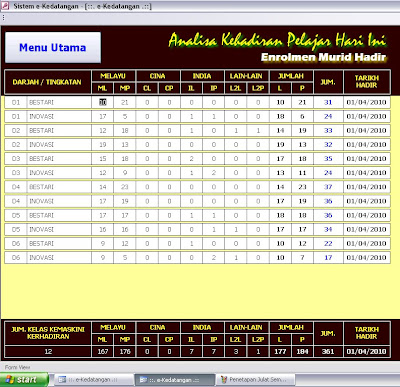Click Enrolmen Murid Hadir subtitle
Screen dimensions: 400x387
(323, 57)
